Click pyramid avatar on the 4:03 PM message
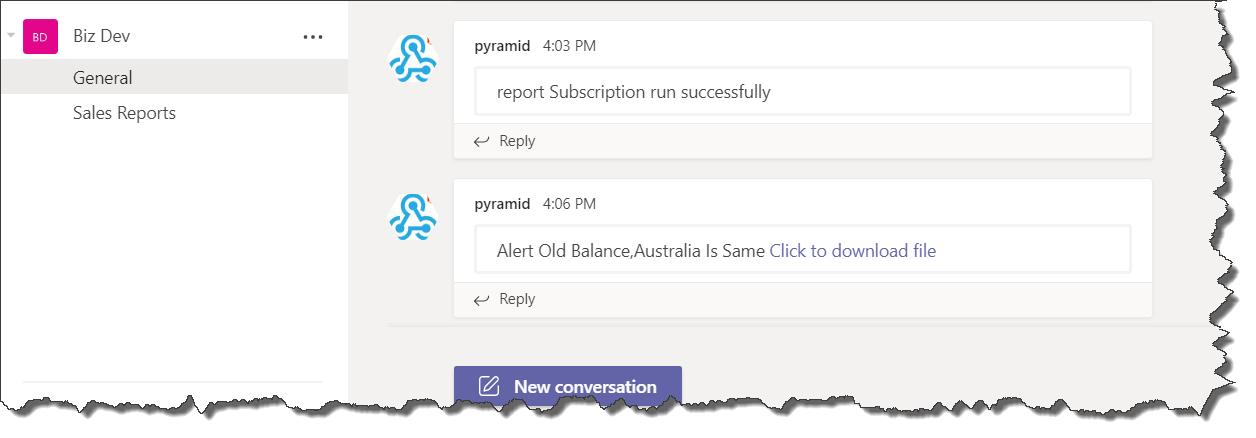Screen dimensions: 1256x438 pyautogui.click(x=412, y=59)
